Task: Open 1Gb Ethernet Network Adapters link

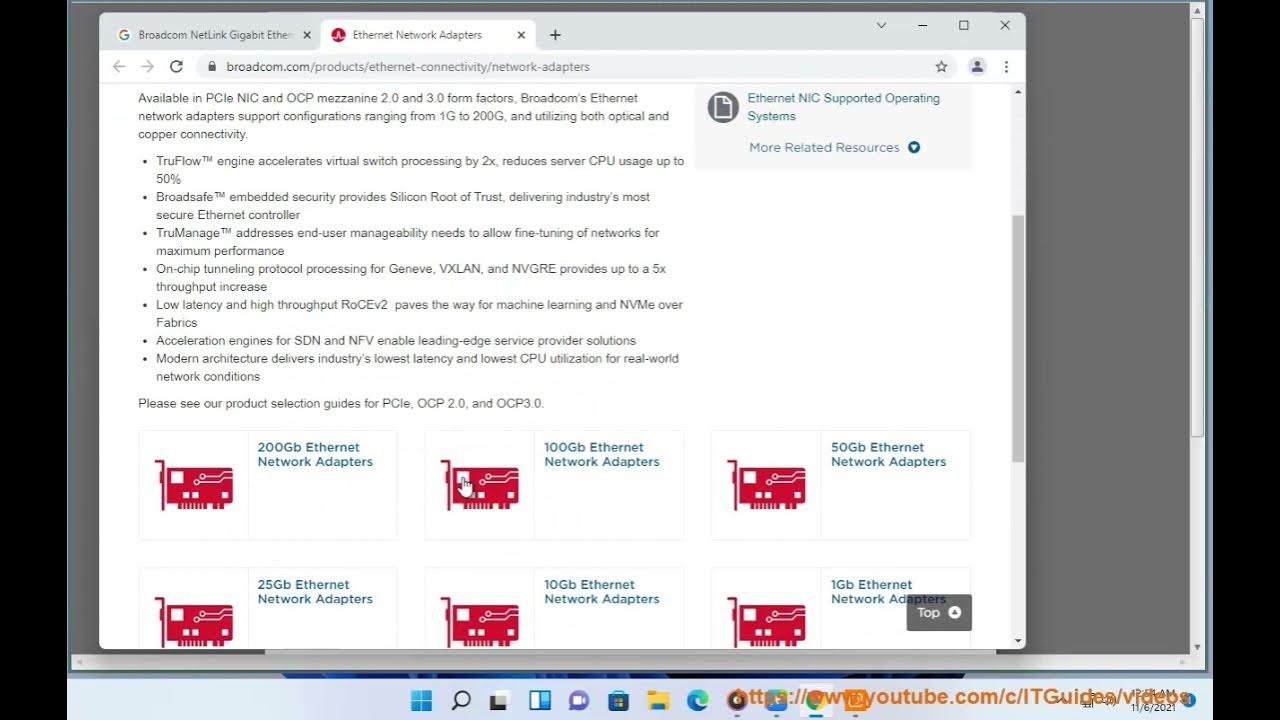Action: [x=888, y=592]
